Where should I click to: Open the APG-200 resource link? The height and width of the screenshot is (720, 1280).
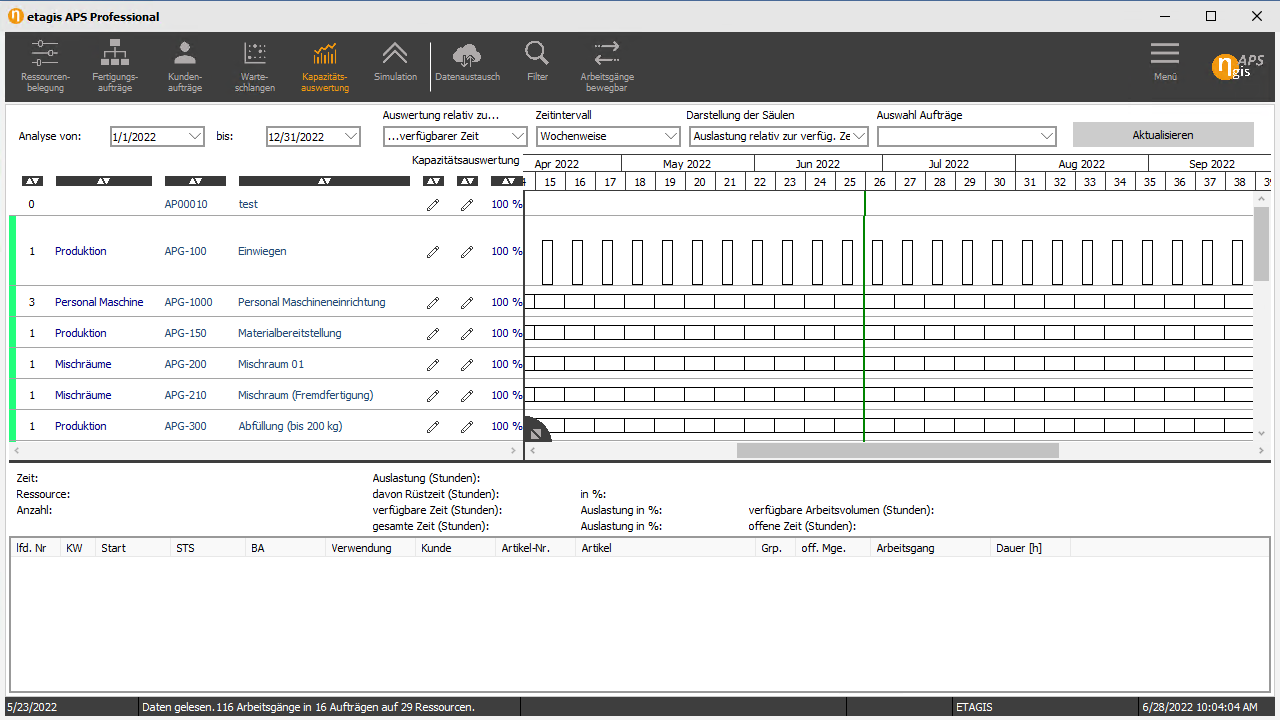tap(186, 365)
